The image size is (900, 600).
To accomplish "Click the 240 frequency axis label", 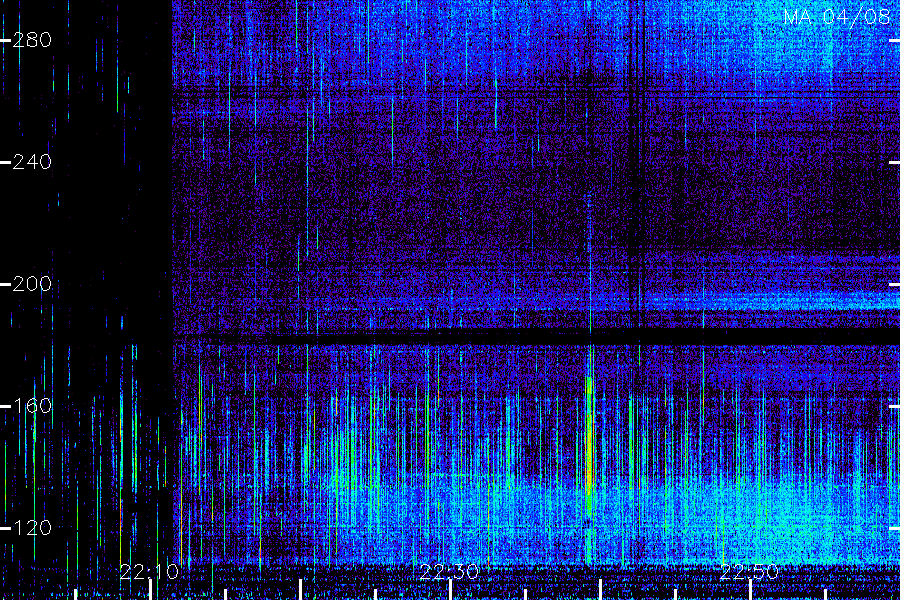I will [32, 162].
